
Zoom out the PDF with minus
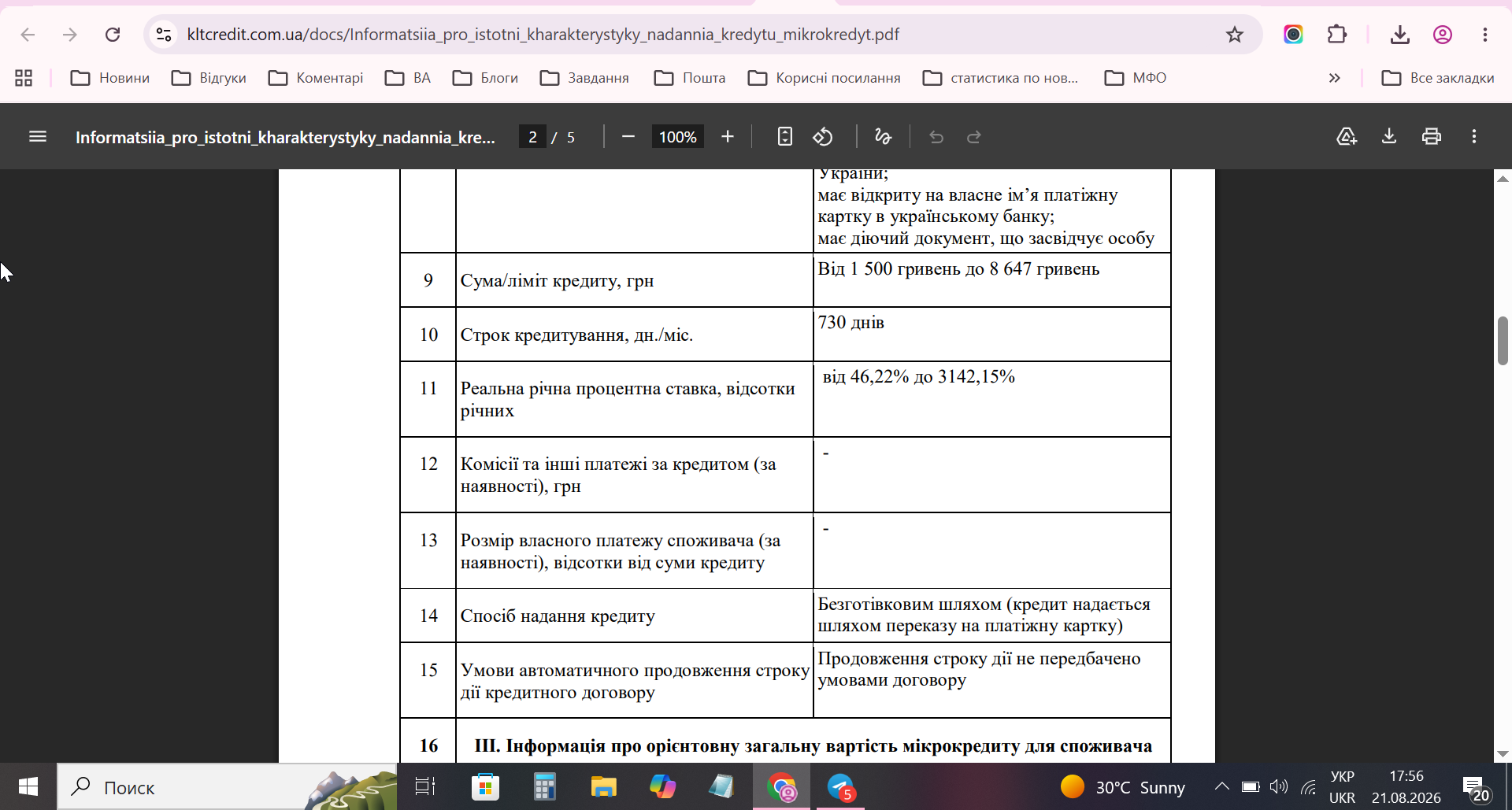click(628, 137)
